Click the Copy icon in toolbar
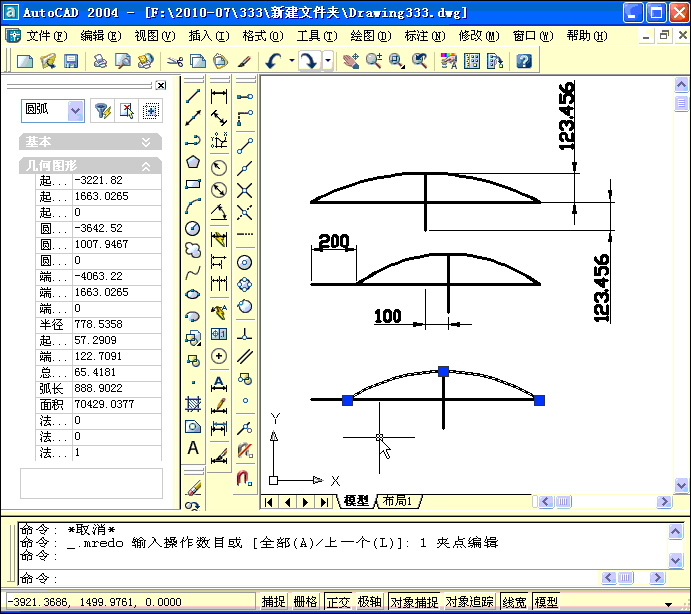 (x=197, y=61)
